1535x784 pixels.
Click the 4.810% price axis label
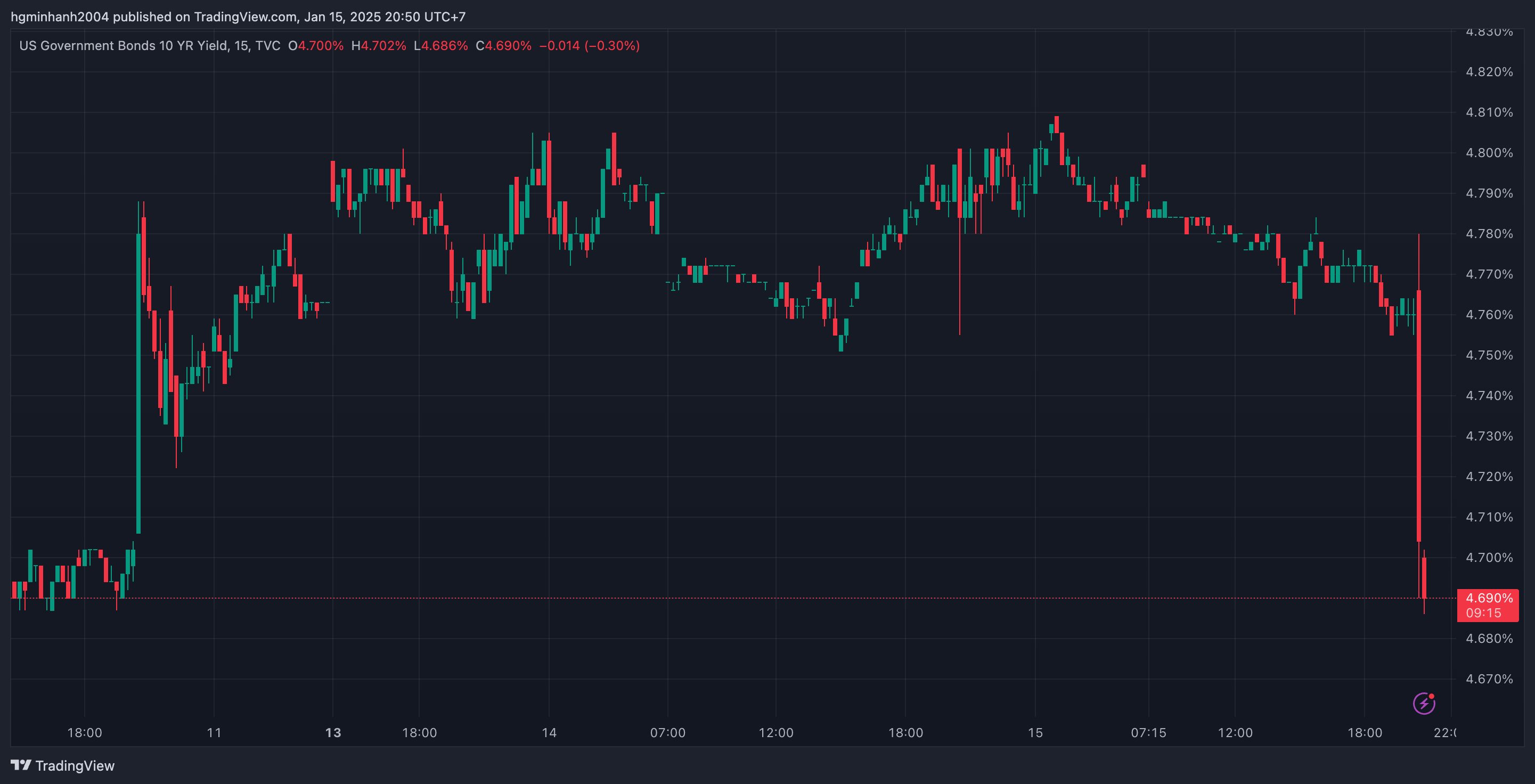pos(1489,112)
